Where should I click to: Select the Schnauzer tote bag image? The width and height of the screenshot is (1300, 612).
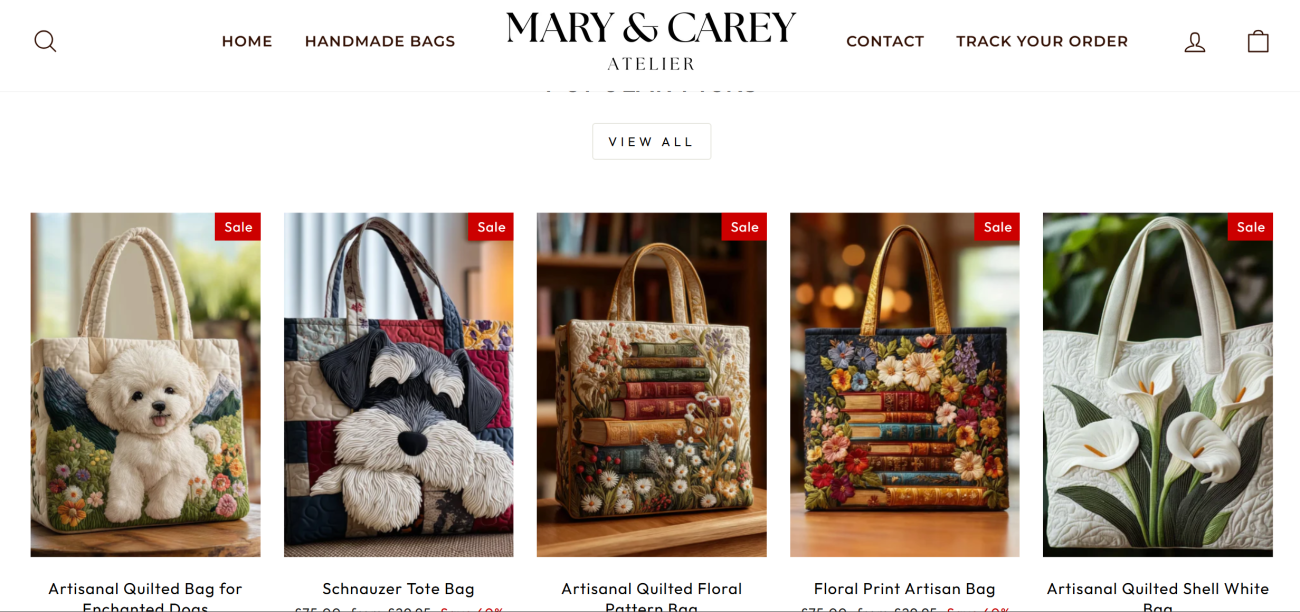tap(399, 385)
